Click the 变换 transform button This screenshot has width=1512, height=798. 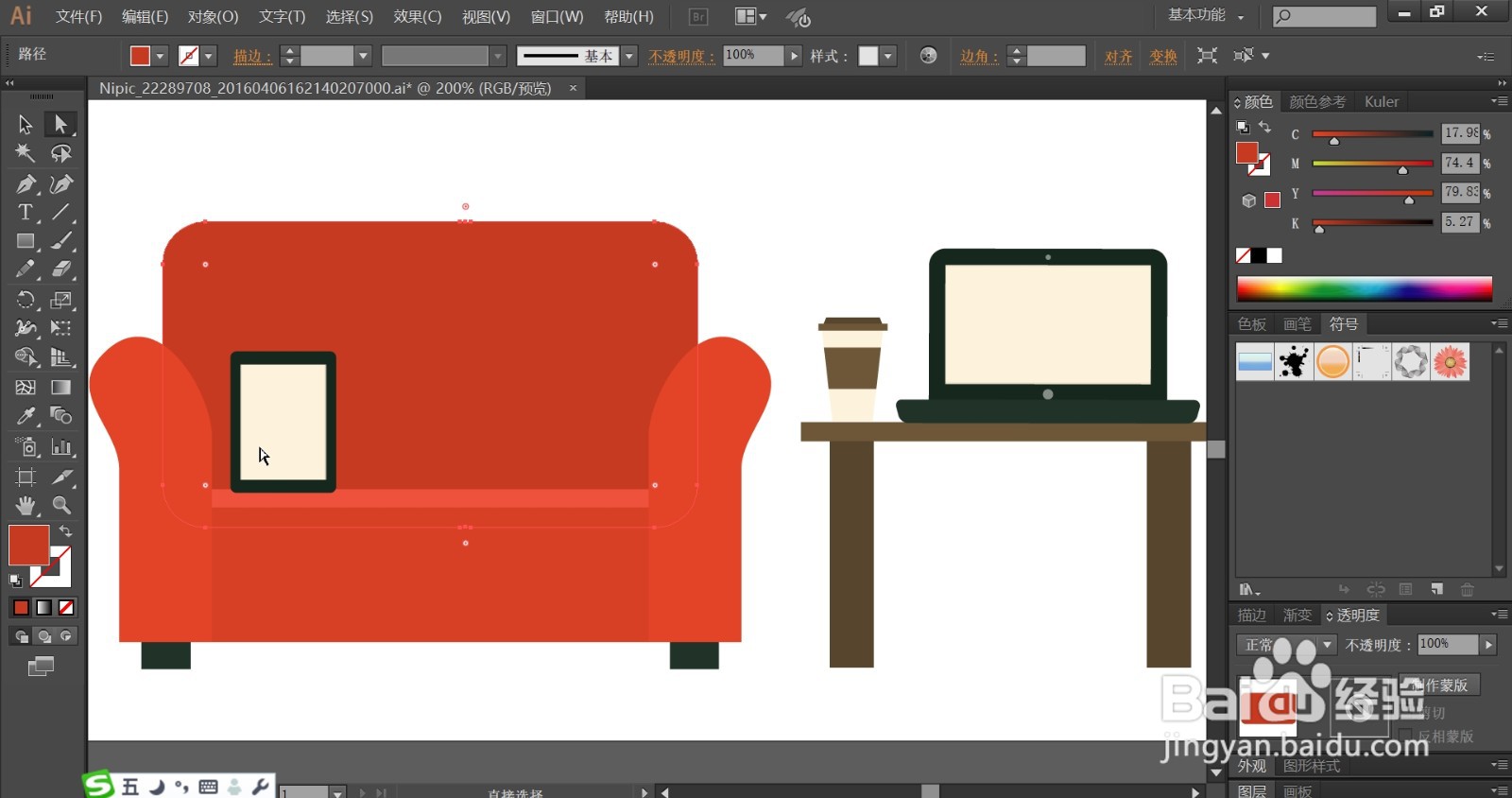(1163, 56)
